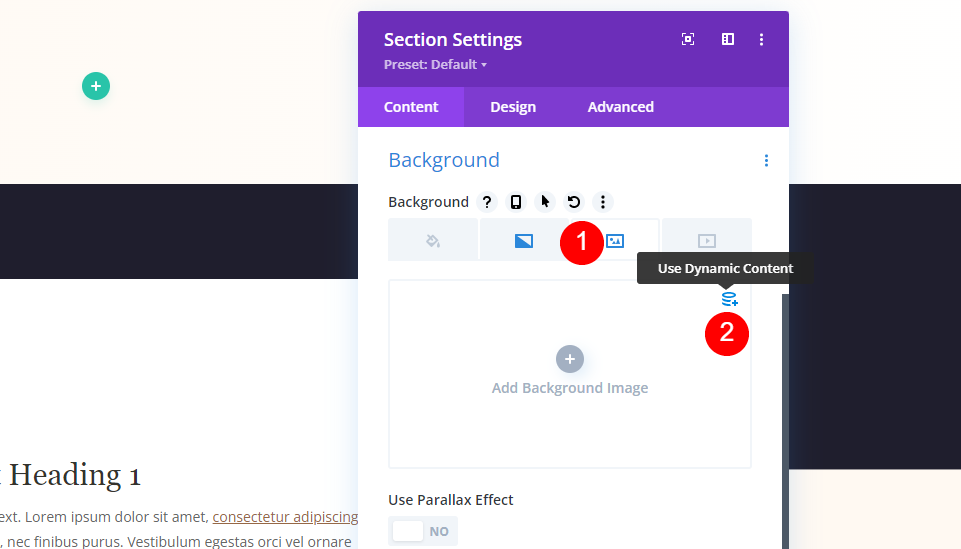The image size is (961, 549).
Task: Click the Use Dynamic Content icon
Action: coord(729,299)
